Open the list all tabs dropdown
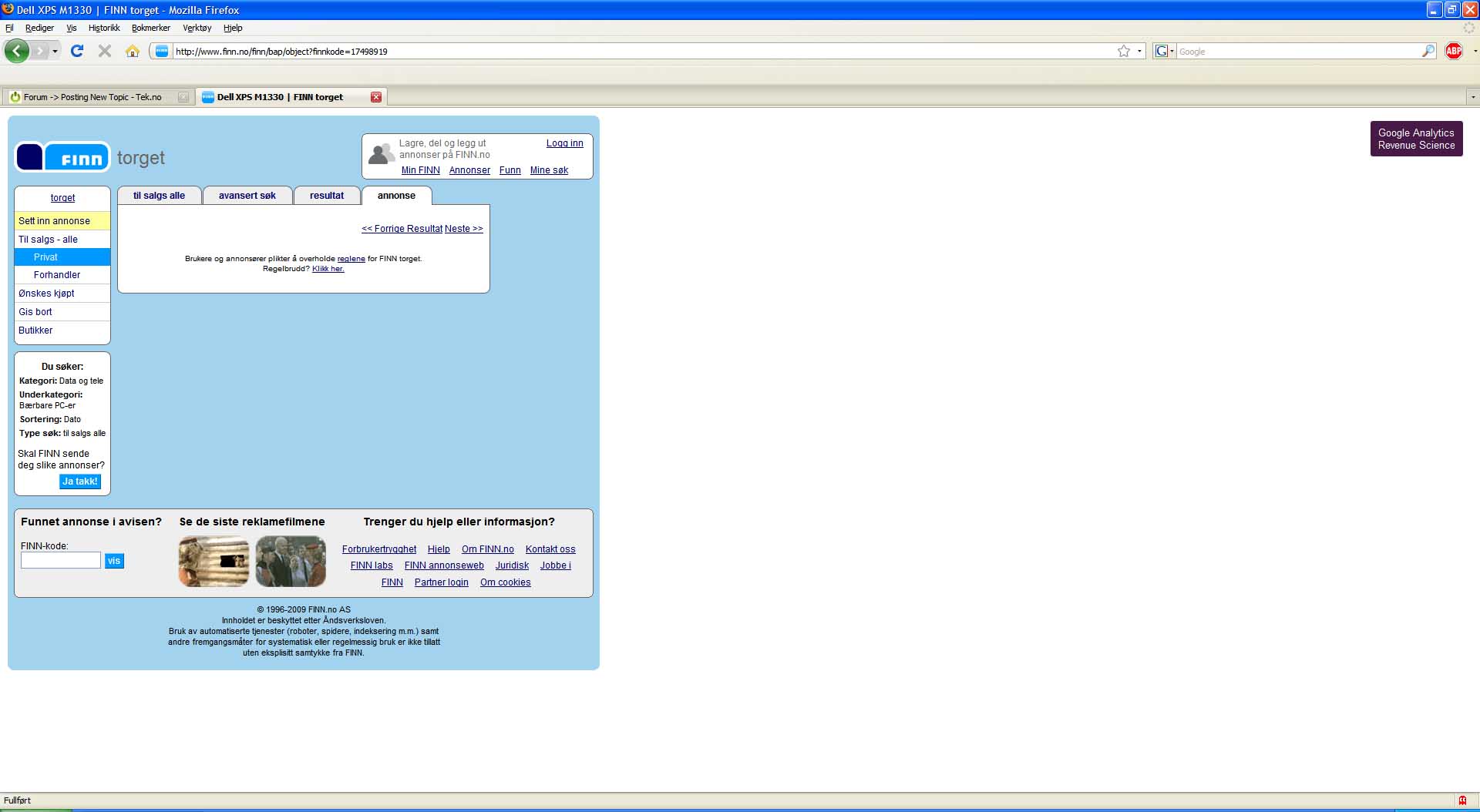Viewport: 1480px width, 812px height. [1472, 97]
